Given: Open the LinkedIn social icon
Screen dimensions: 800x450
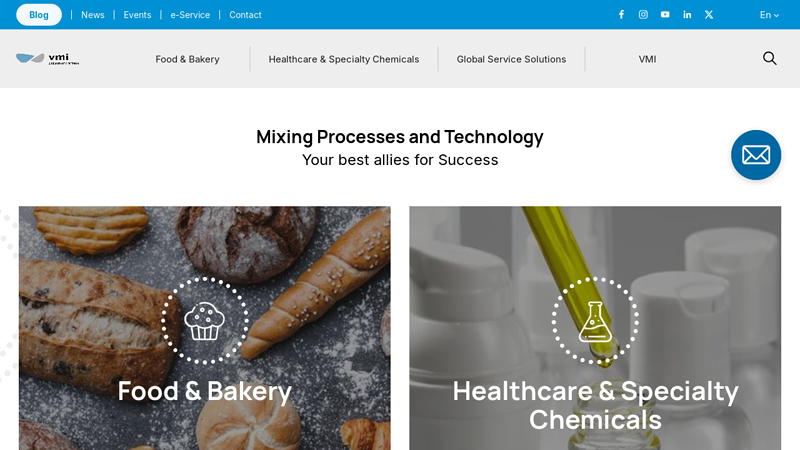Looking at the screenshot, I should pos(687,15).
